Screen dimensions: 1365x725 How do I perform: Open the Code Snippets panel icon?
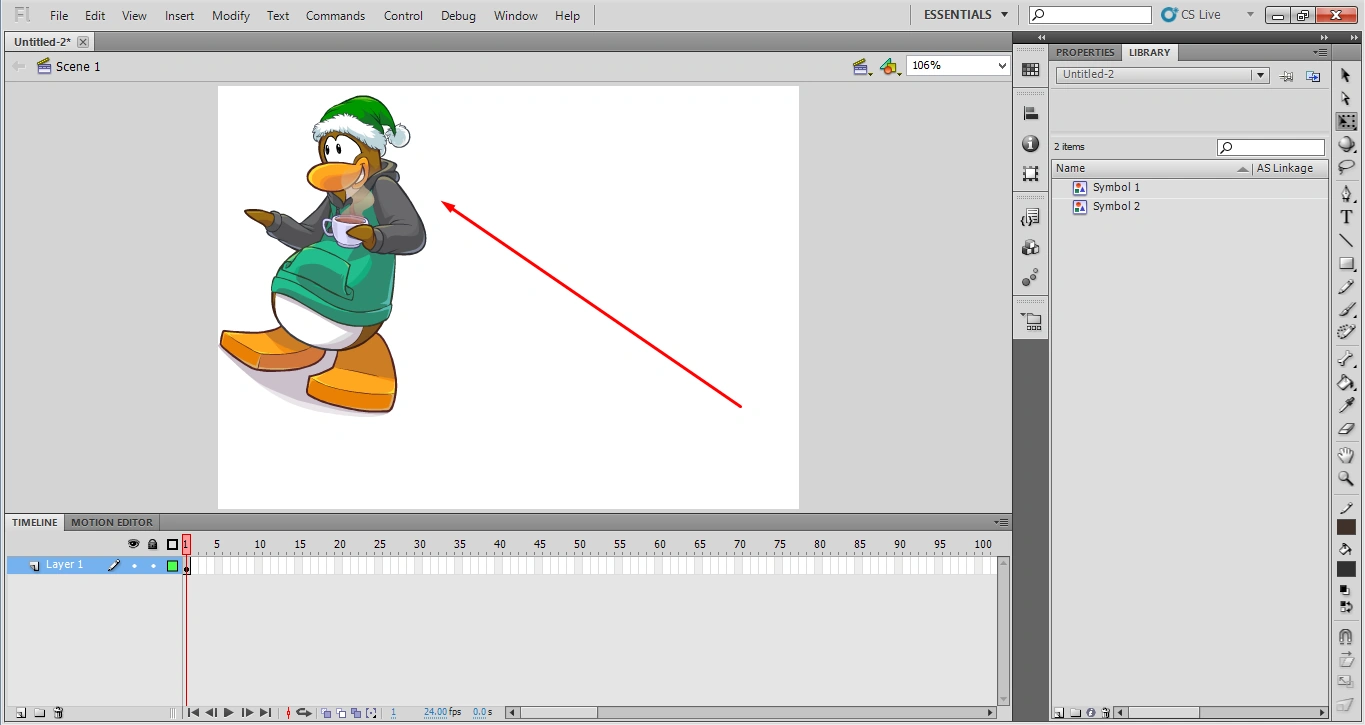point(1031,218)
